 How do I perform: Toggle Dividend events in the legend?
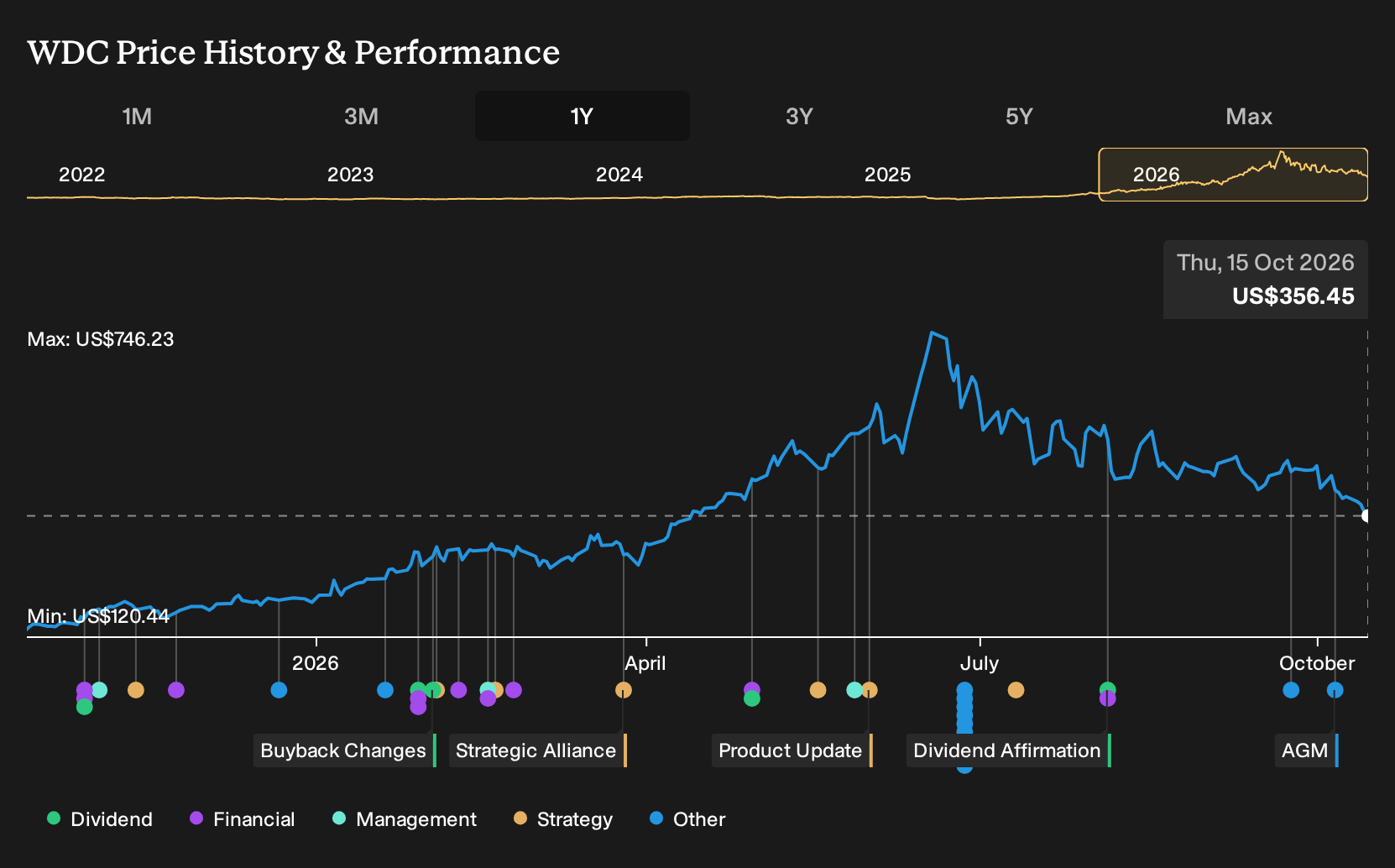(100, 819)
